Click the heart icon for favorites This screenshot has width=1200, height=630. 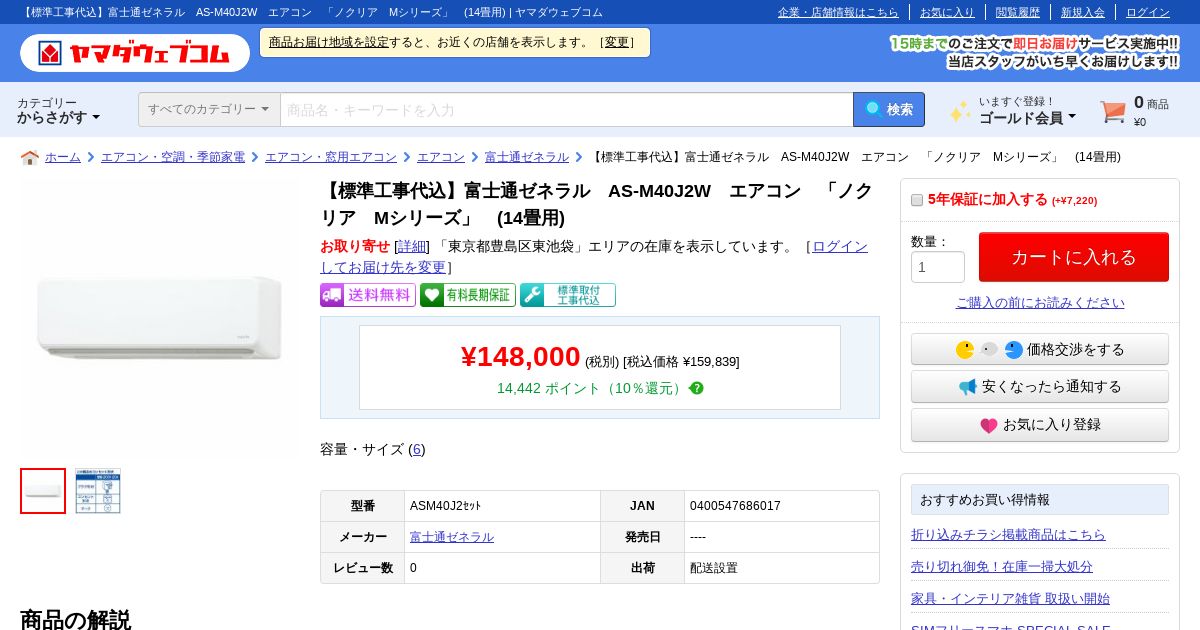point(989,425)
